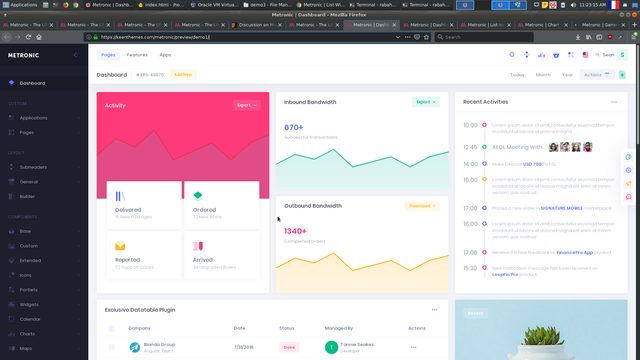Open the SIGNATURE MOBILE link

pyautogui.click(x=562, y=208)
